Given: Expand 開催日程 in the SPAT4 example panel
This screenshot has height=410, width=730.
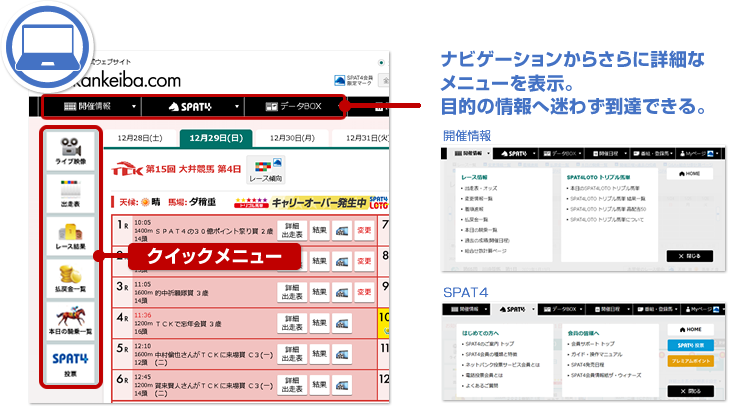Looking at the screenshot, I should [x=611, y=309].
